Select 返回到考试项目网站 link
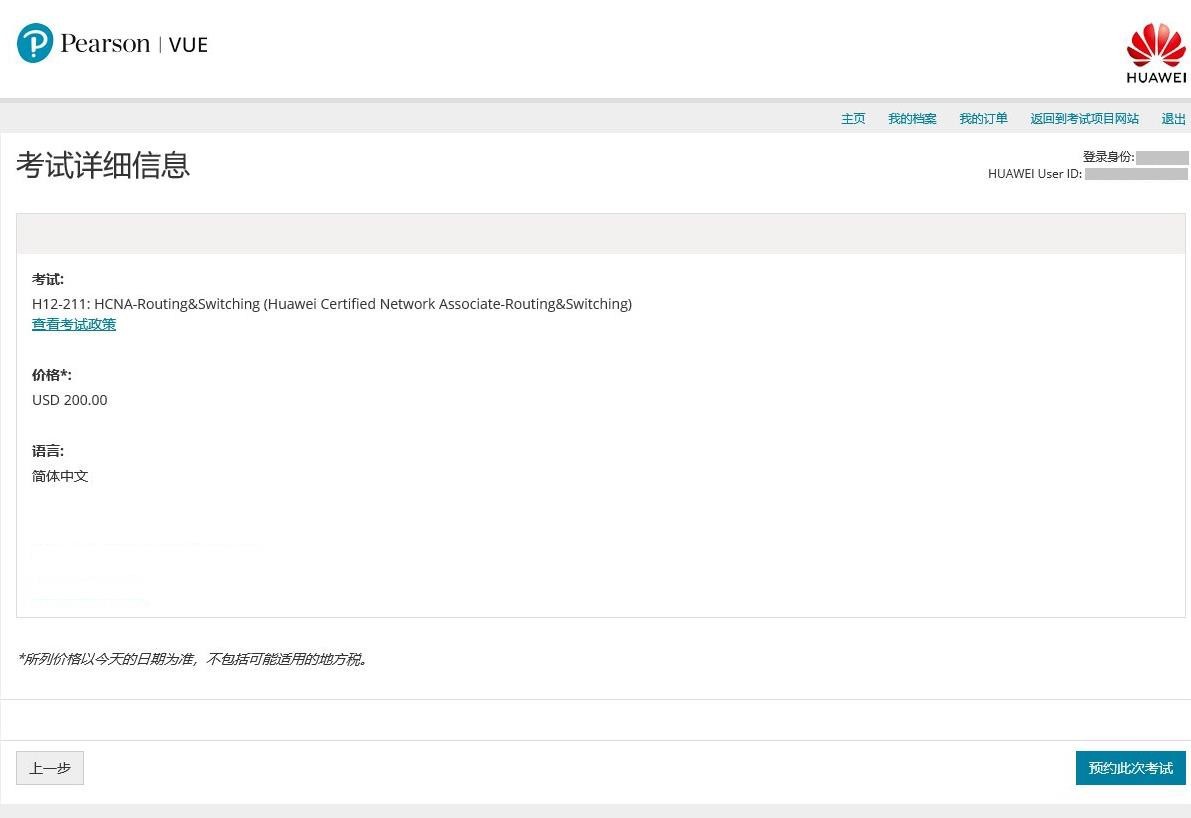This screenshot has height=818, width=1191. click(1085, 118)
